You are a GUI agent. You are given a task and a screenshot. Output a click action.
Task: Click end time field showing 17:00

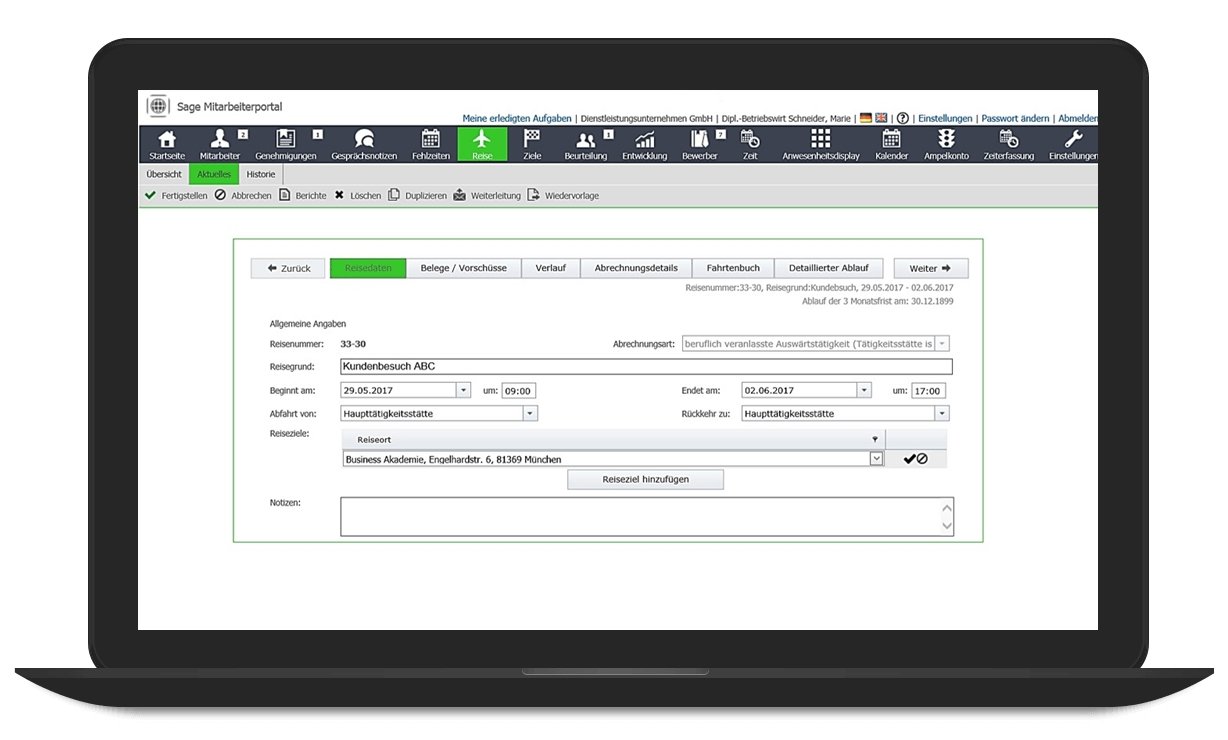(x=929, y=391)
